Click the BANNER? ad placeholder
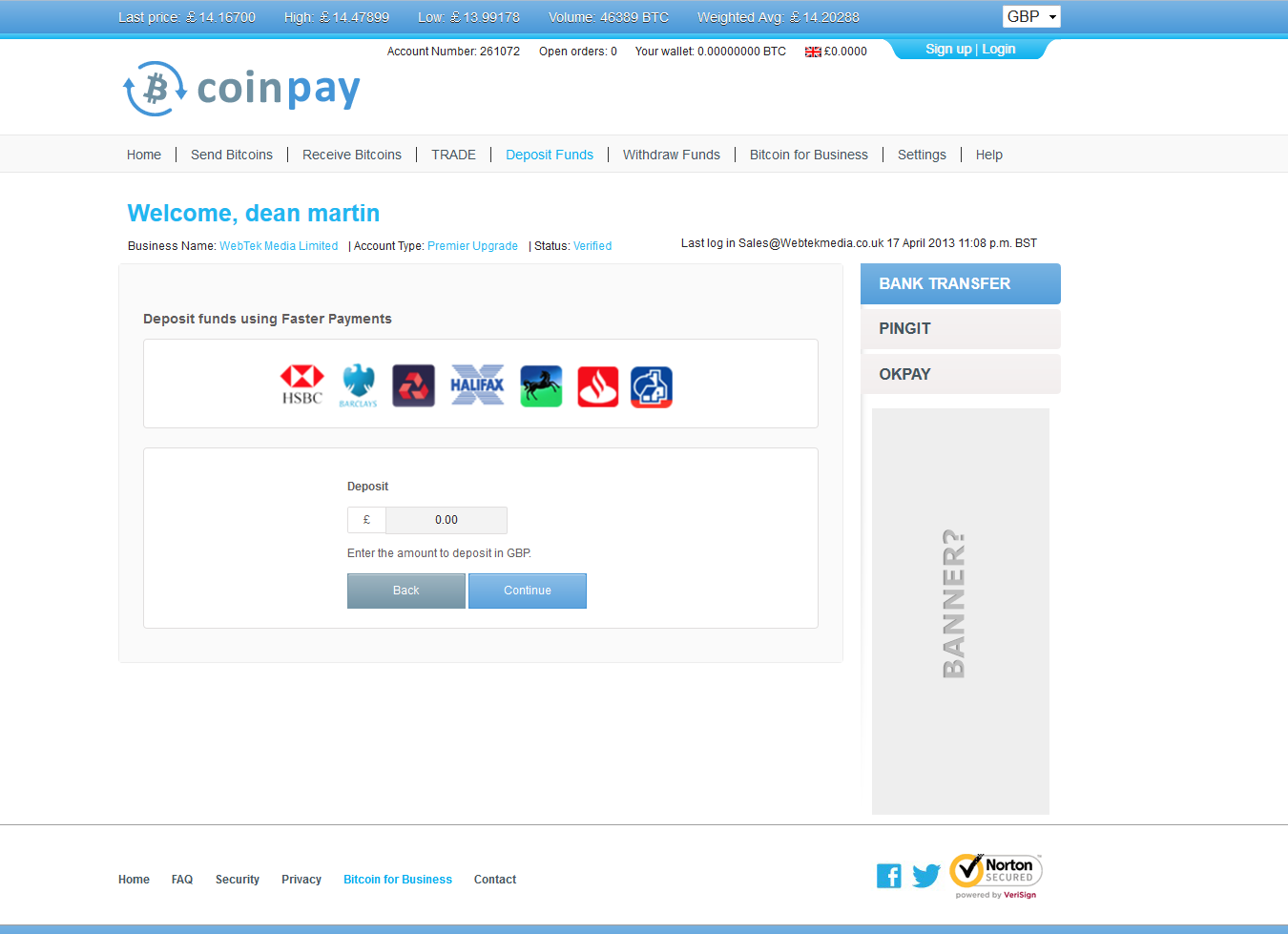 (x=961, y=612)
